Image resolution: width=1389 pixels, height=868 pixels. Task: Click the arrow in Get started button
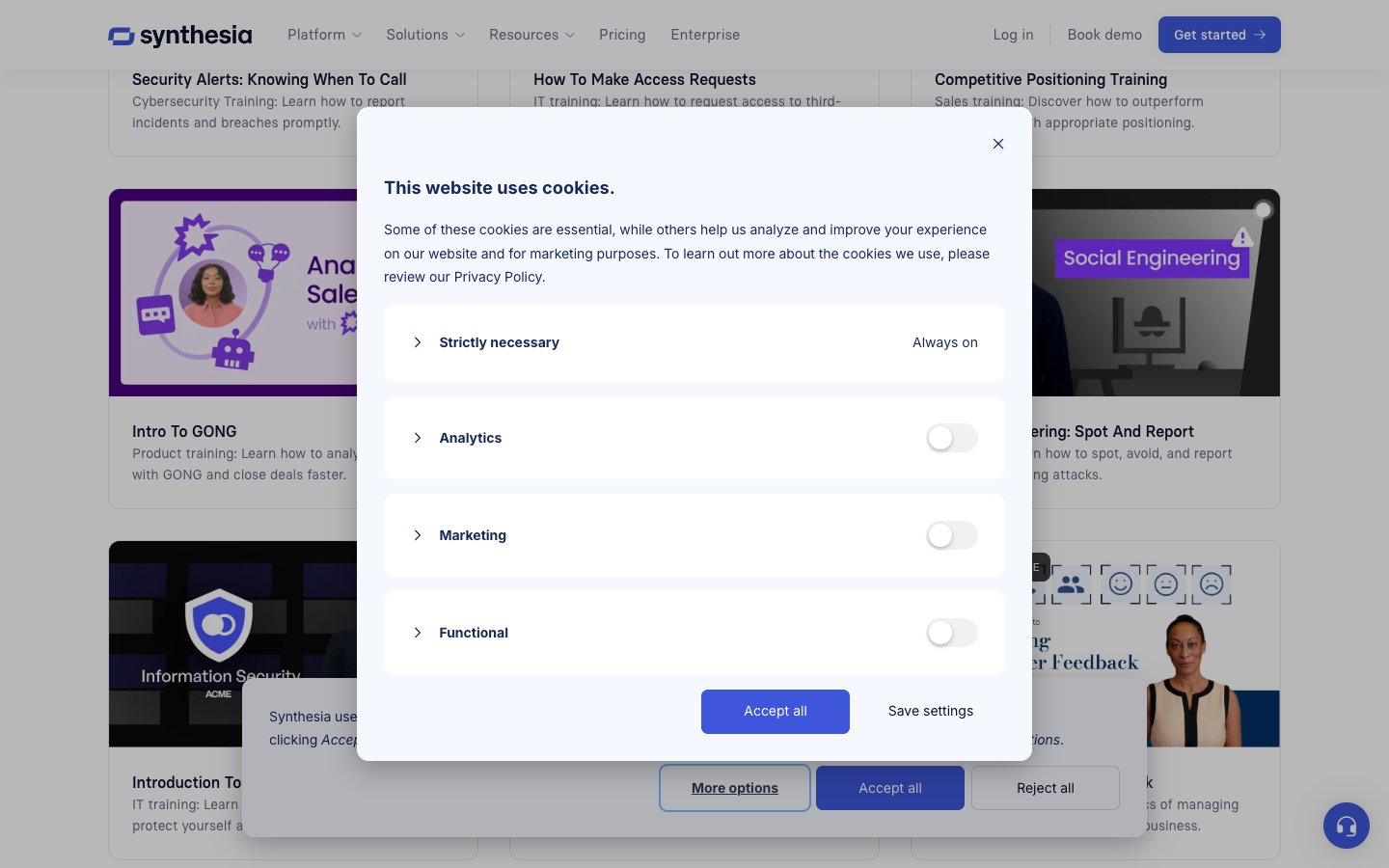1260,35
